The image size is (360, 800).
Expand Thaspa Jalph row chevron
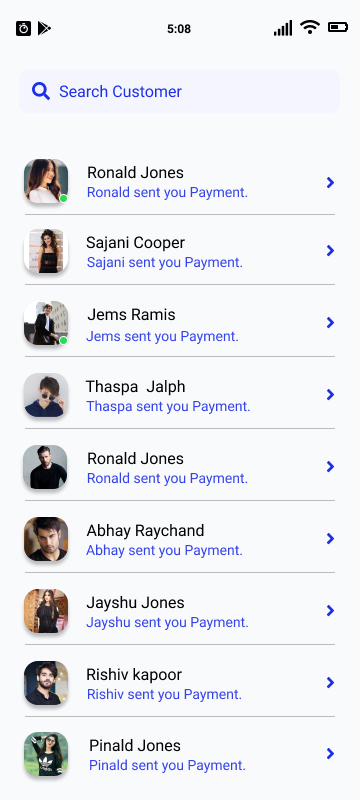pyautogui.click(x=330, y=394)
